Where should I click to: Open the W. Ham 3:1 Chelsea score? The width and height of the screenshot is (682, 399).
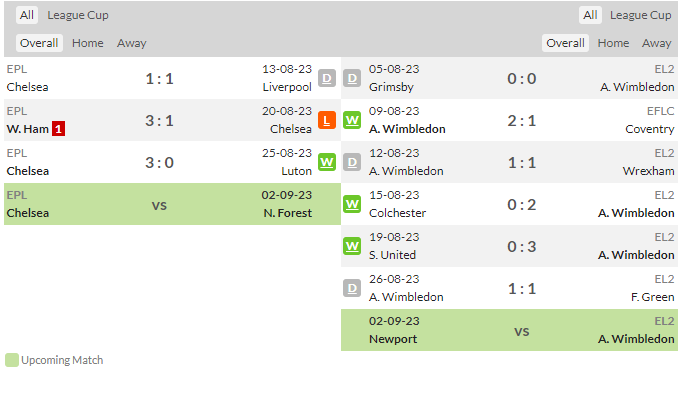point(160,121)
